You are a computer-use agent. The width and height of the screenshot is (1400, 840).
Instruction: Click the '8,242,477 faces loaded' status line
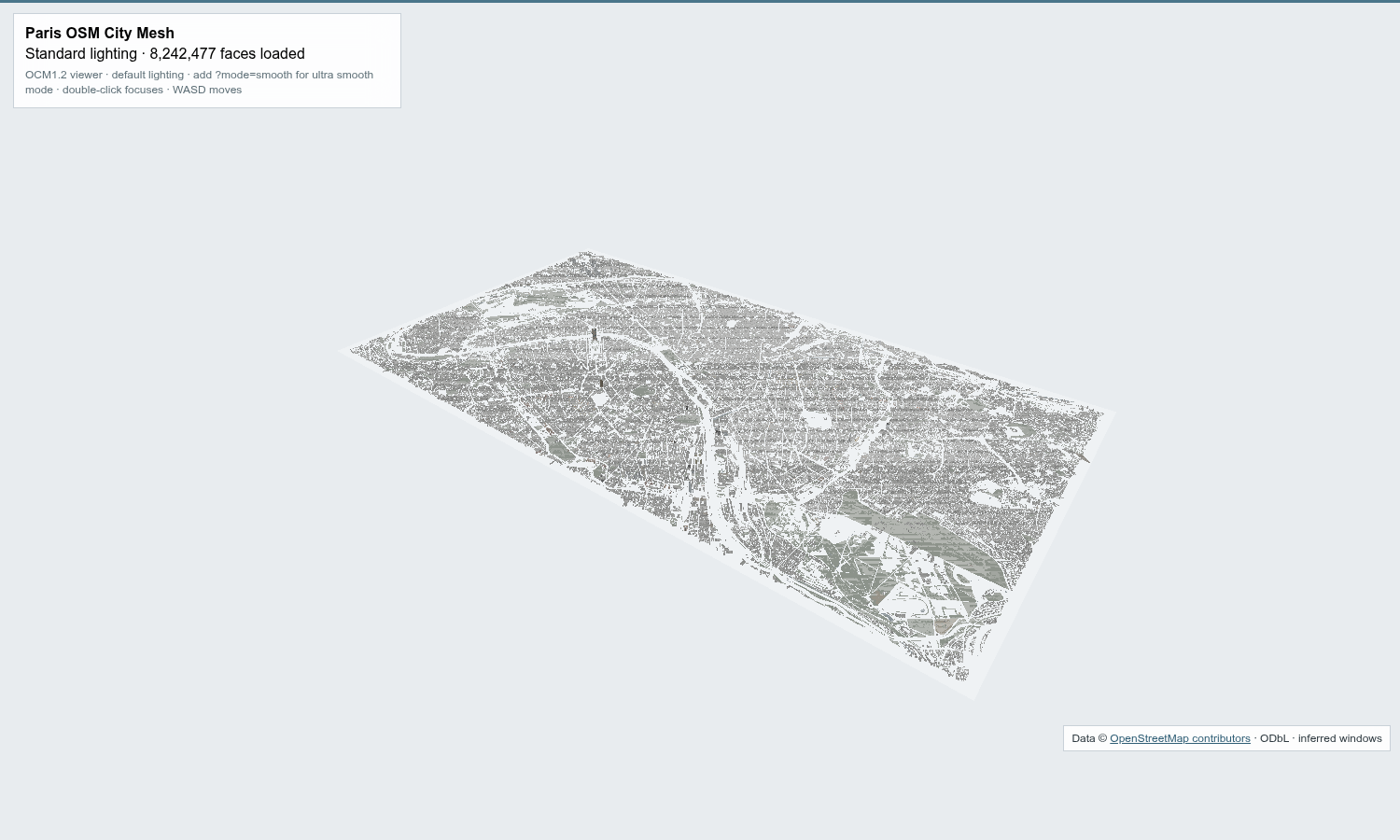(x=165, y=53)
